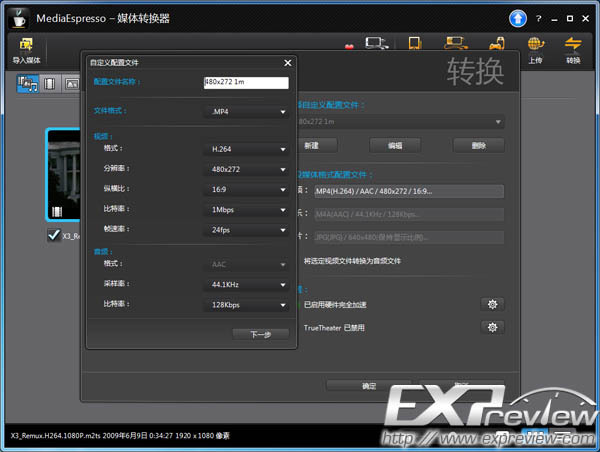Toggle checkbox under the video thumbnail
Viewport: 600px width, 452px height.
coord(55,236)
